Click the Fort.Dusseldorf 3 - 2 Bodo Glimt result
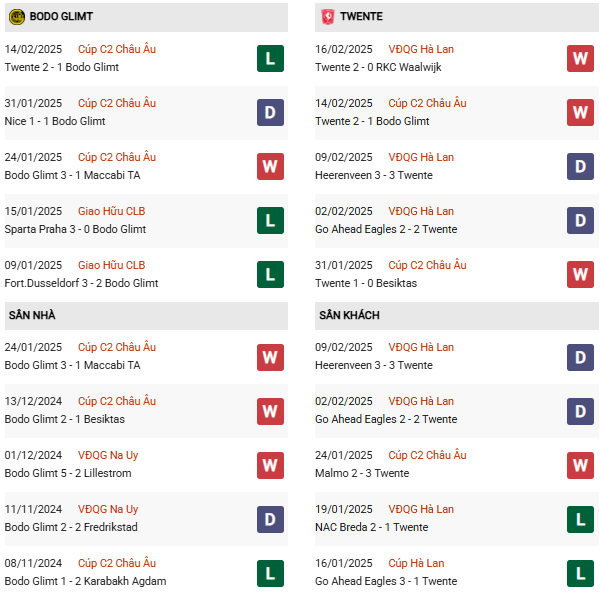Viewport: 600px width, 595px height. pos(81,283)
